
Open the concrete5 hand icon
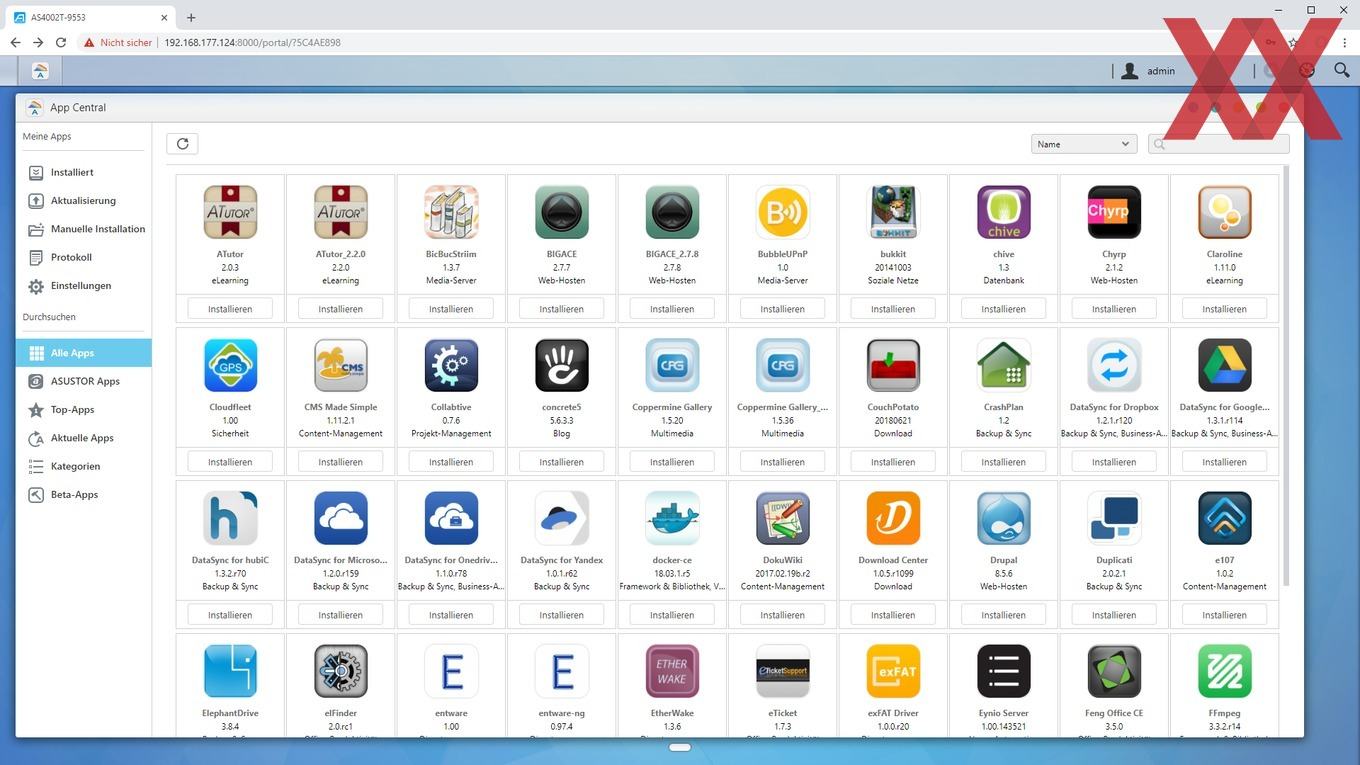562,365
